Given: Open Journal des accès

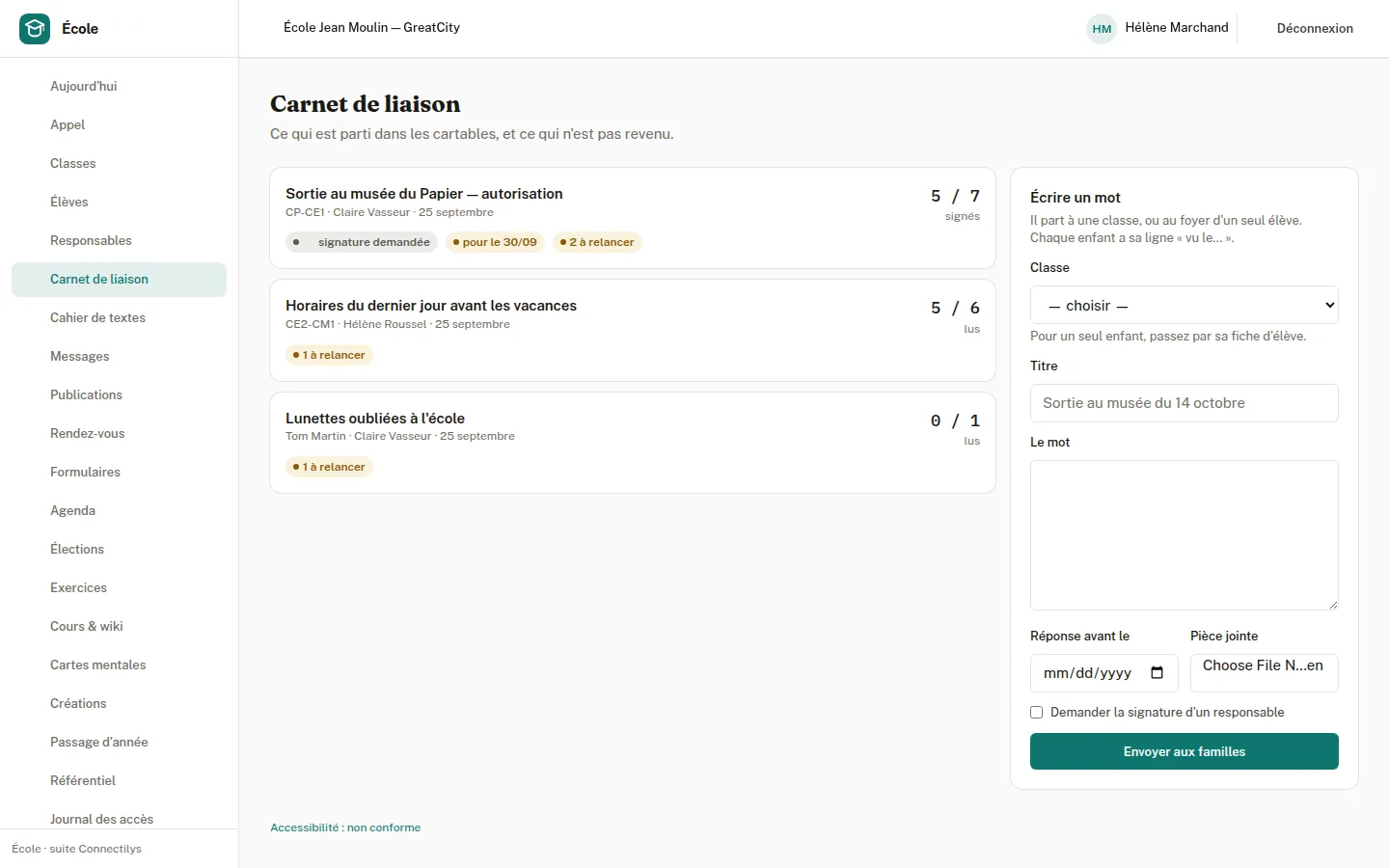Looking at the screenshot, I should 119,818.
